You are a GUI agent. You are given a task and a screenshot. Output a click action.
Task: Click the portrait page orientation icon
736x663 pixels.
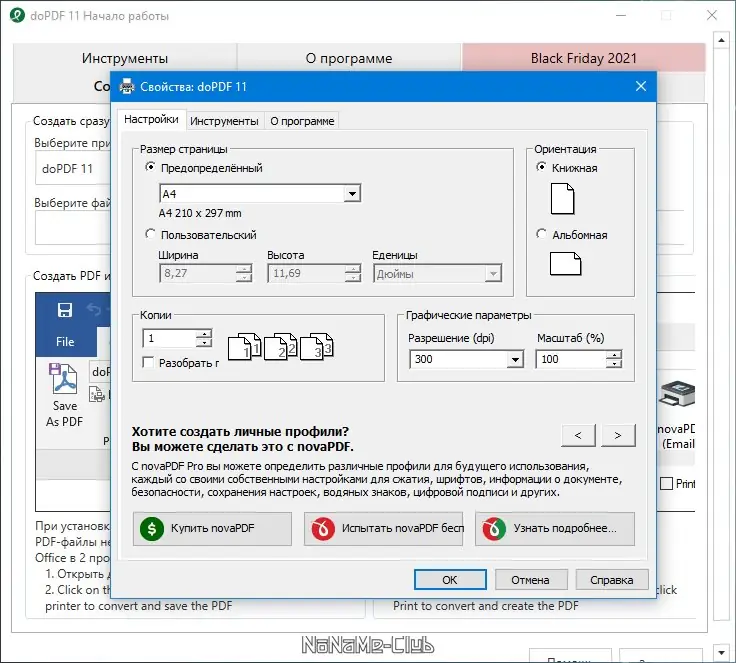pos(562,199)
